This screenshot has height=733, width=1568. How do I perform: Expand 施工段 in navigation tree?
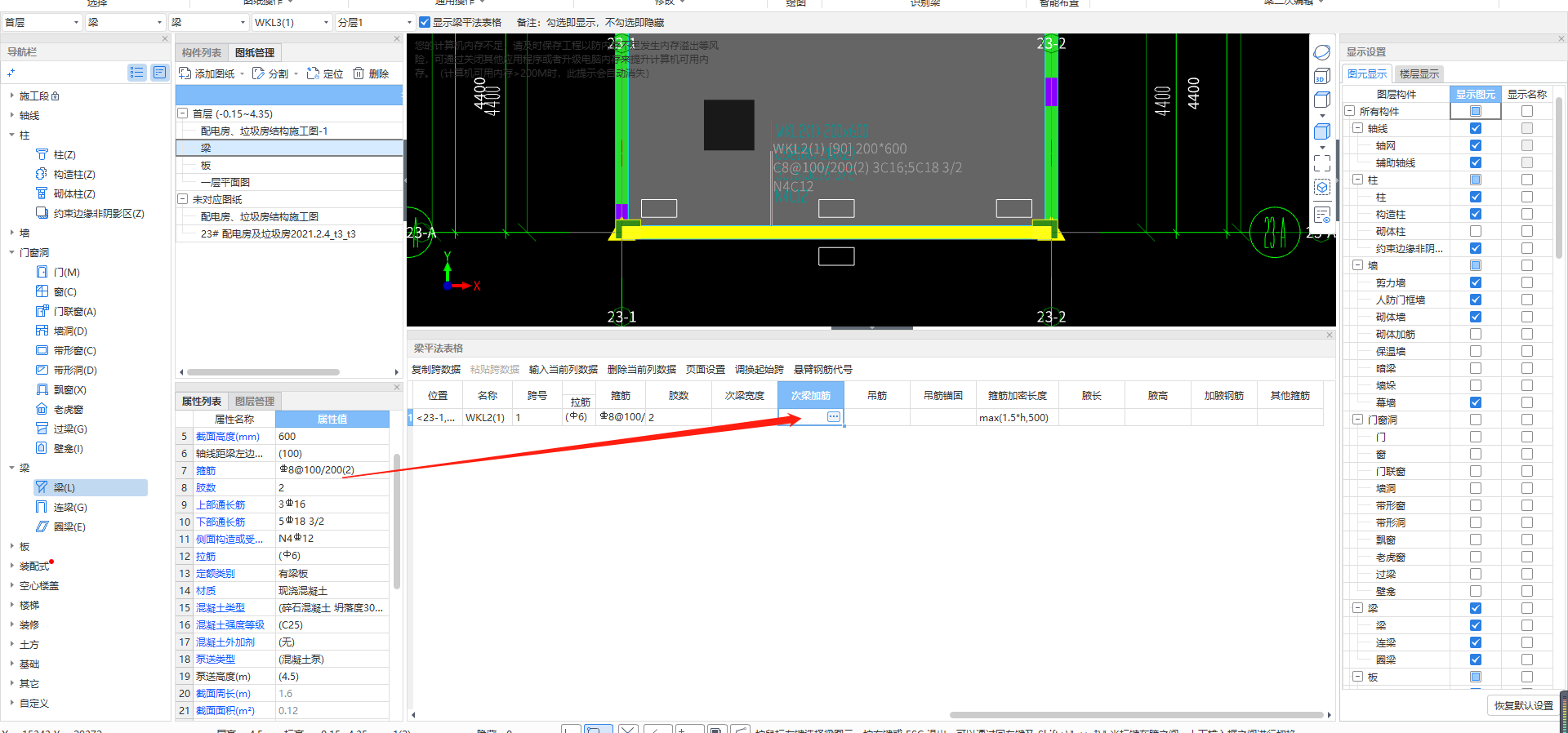[11, 96]
